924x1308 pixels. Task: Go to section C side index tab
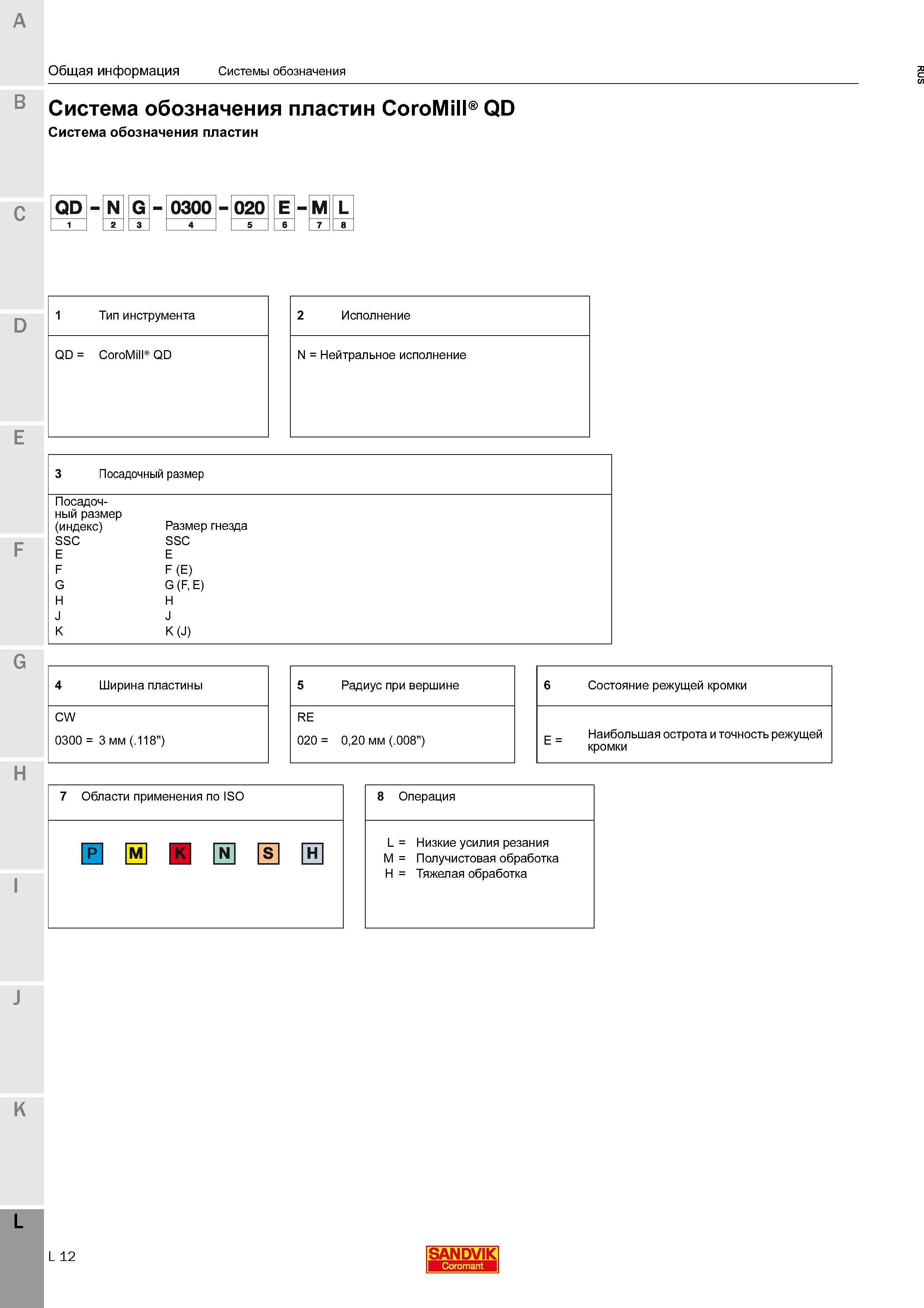[x=22, y=255]
